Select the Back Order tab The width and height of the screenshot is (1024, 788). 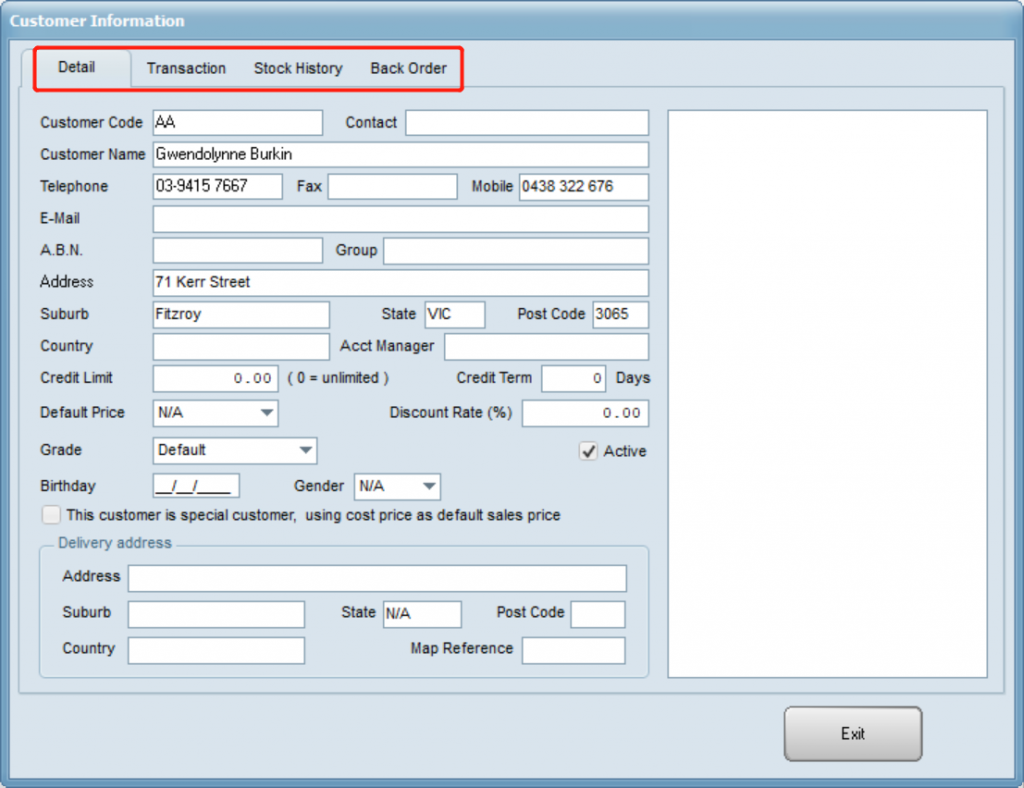[x=408, y=68]
